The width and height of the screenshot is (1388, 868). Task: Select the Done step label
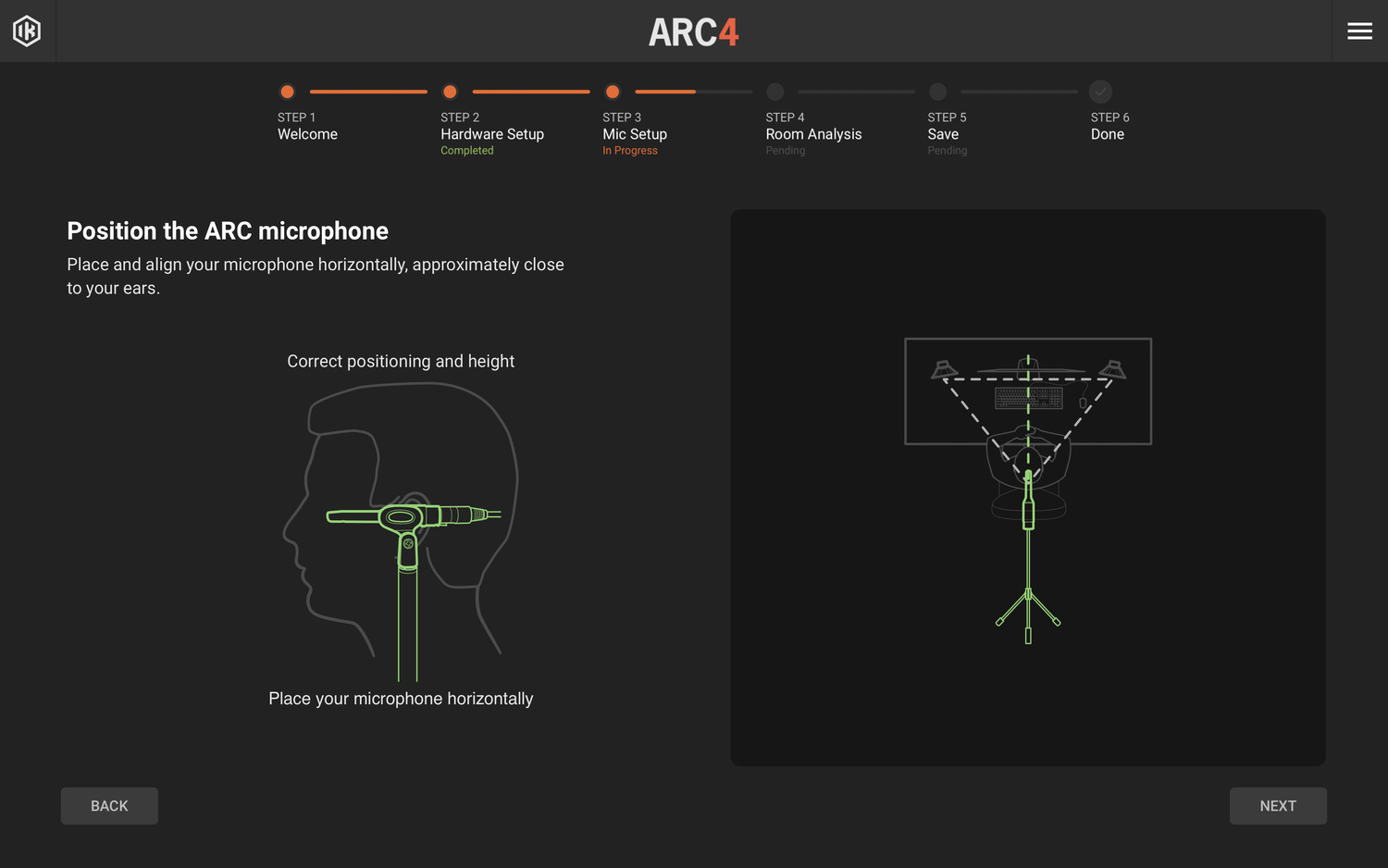[x=1108, y=133]
